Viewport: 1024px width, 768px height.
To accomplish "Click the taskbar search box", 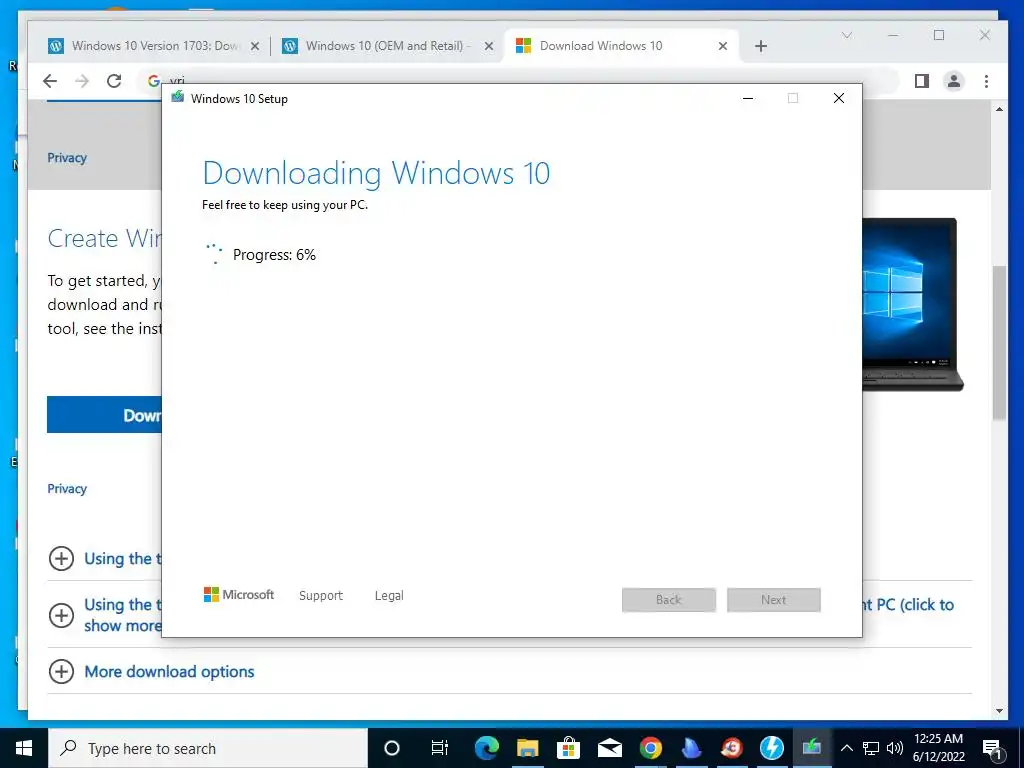I will coord(208,748).
